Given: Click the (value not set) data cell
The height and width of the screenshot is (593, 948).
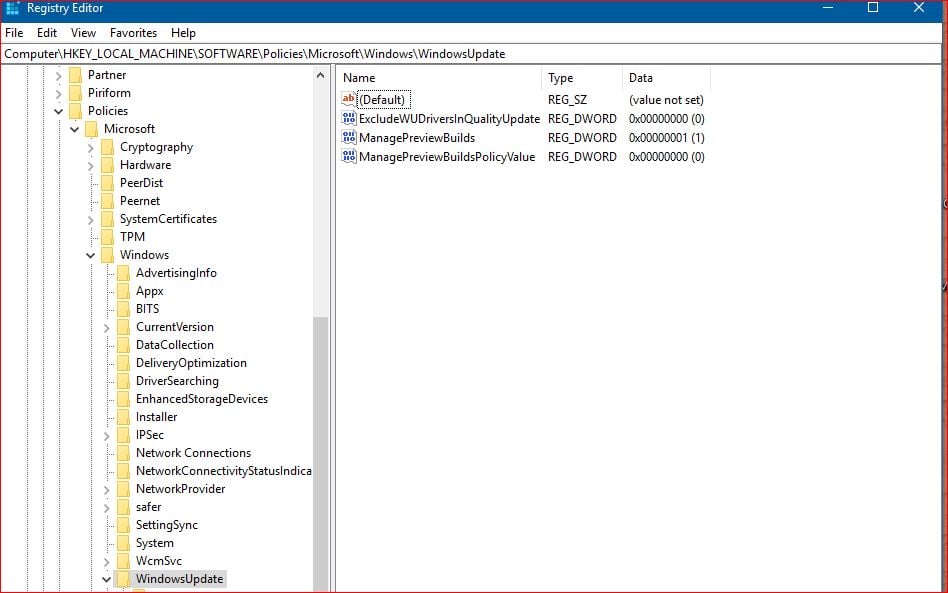Looking at the screenshot, I should (x=666, y=100).
